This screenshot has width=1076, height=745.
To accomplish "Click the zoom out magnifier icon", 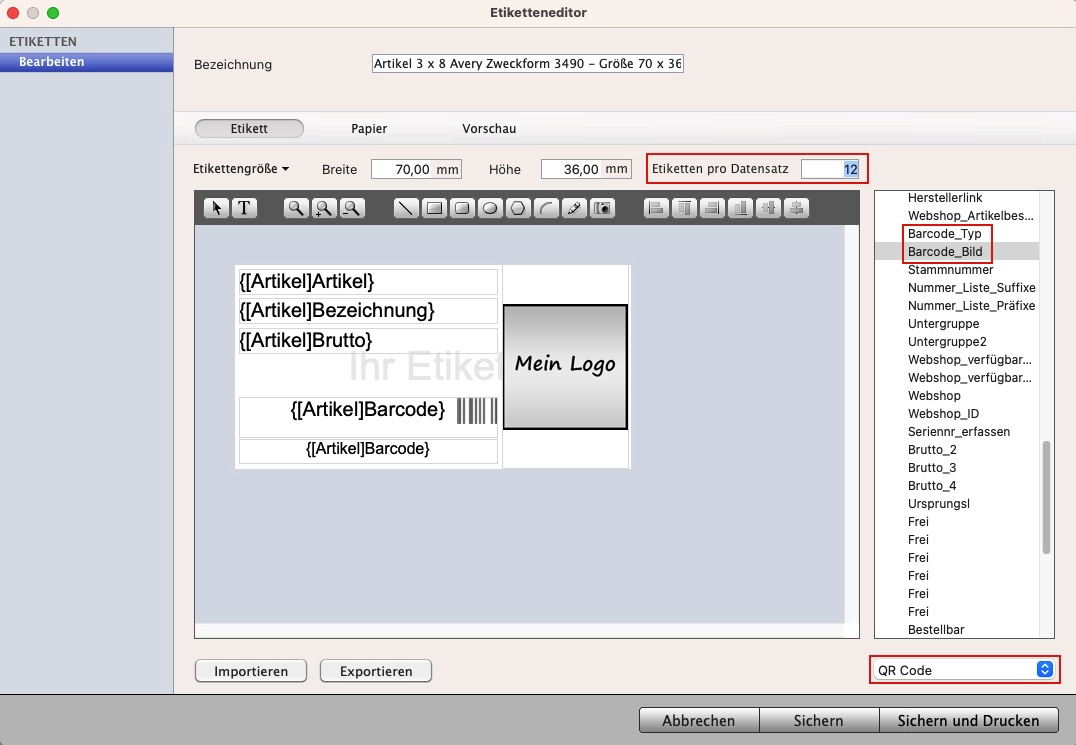I will pos(352,208).
